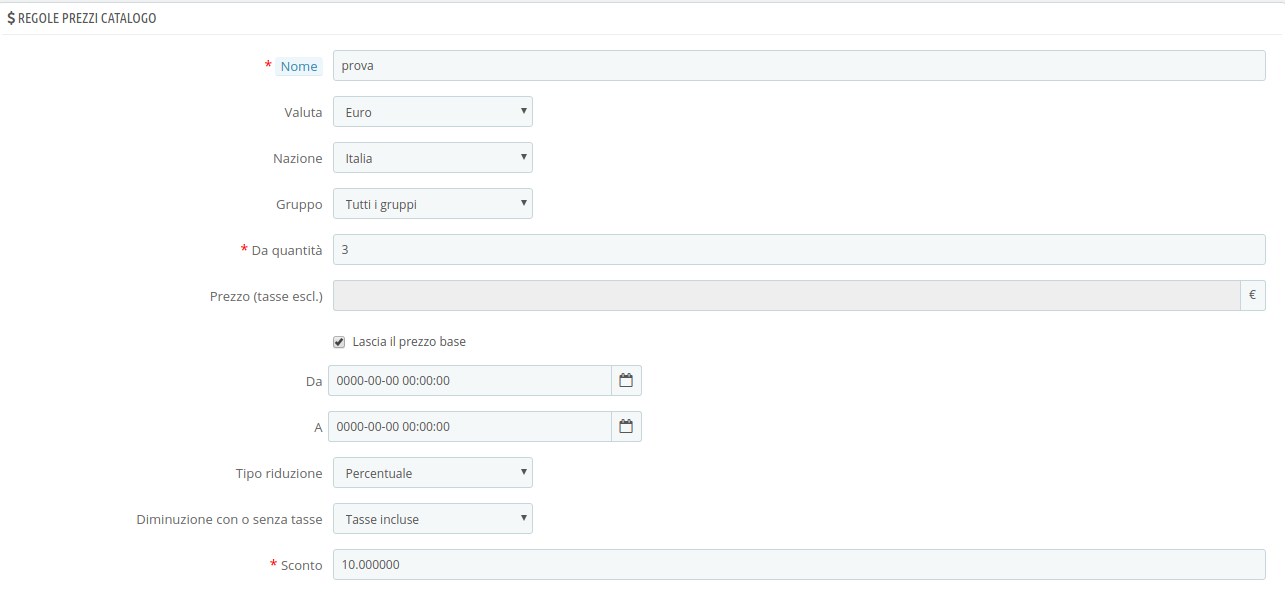Open the Gruppo dropdown showing Tutti i gruppi

point(432,204)
